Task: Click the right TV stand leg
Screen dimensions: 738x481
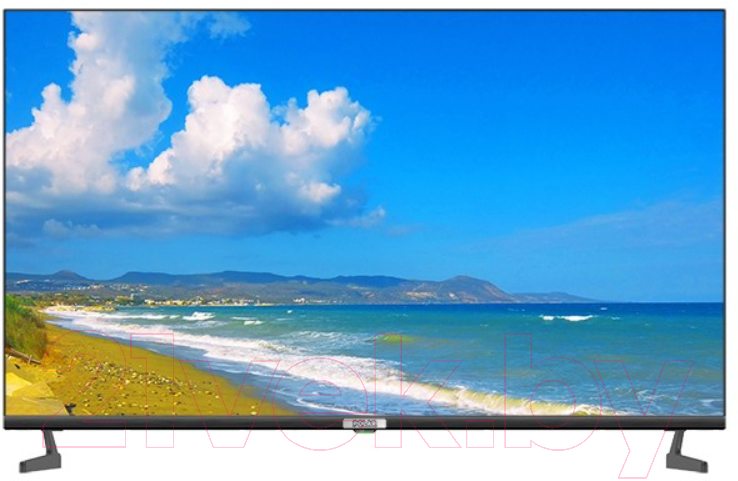Action: click(x=687, y=451)
